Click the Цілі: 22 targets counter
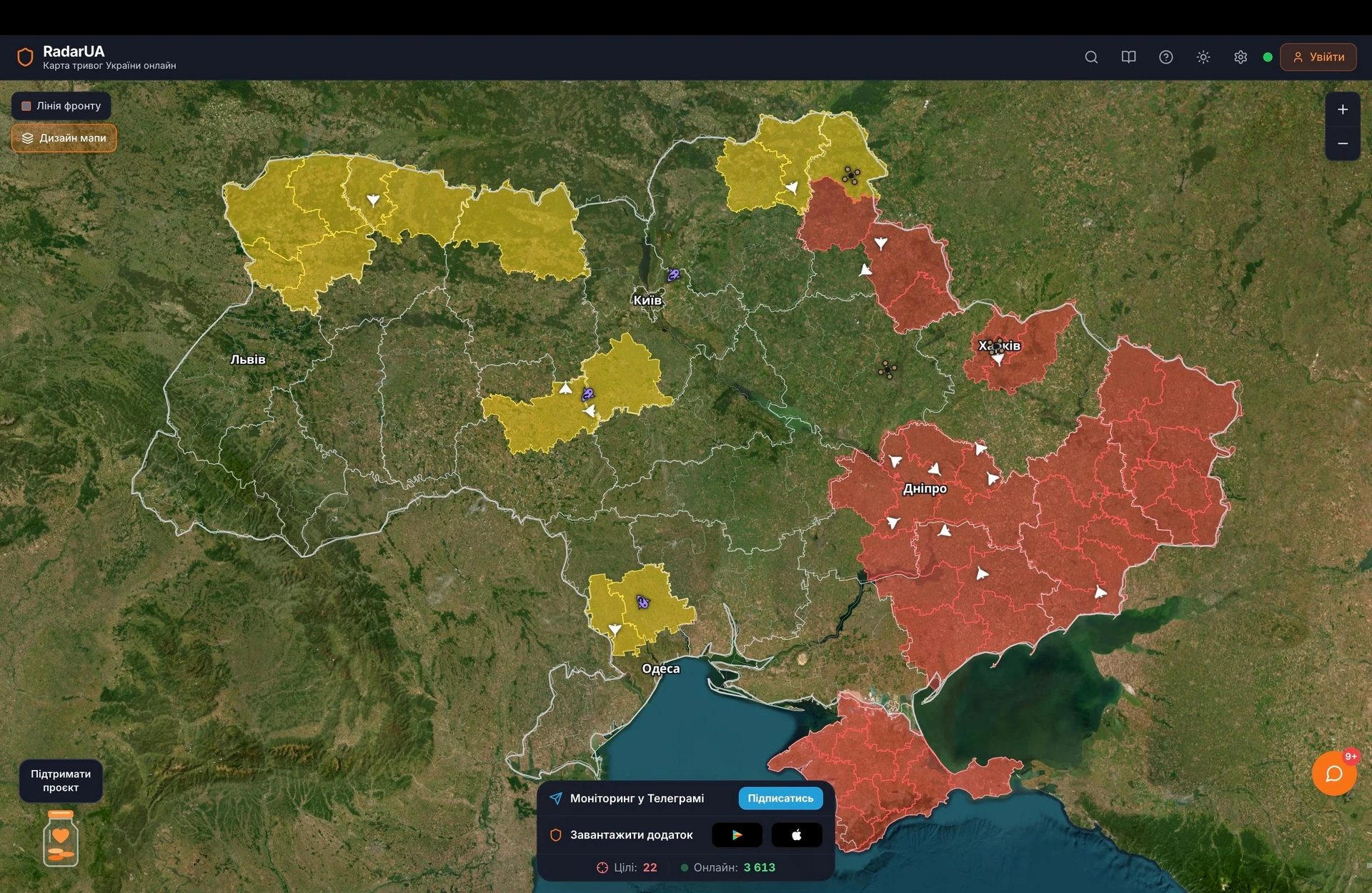1372x893 pixels. 627,867
